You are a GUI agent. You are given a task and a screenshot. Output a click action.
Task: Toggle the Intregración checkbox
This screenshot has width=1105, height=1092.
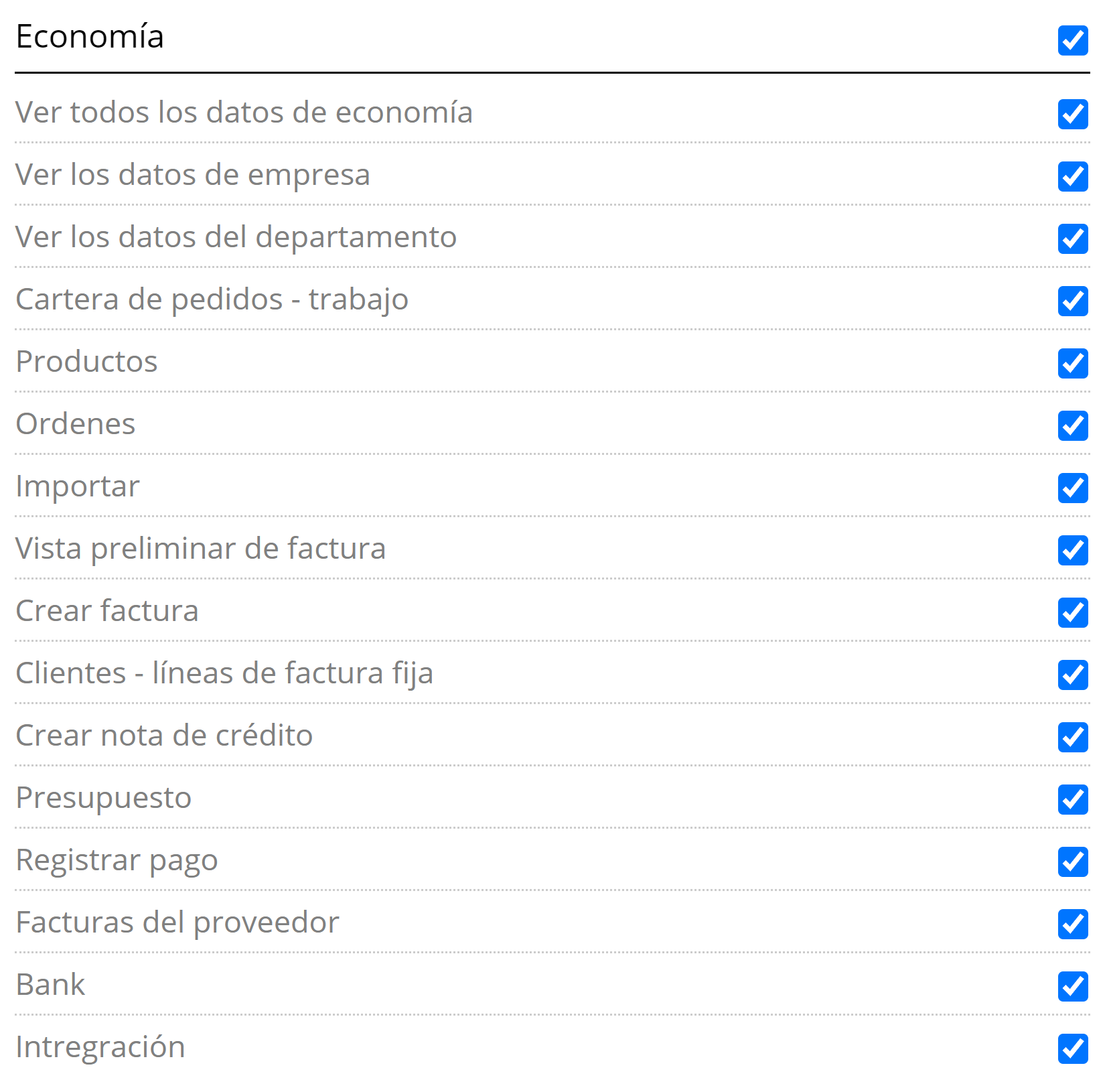pos(1072,1048)
